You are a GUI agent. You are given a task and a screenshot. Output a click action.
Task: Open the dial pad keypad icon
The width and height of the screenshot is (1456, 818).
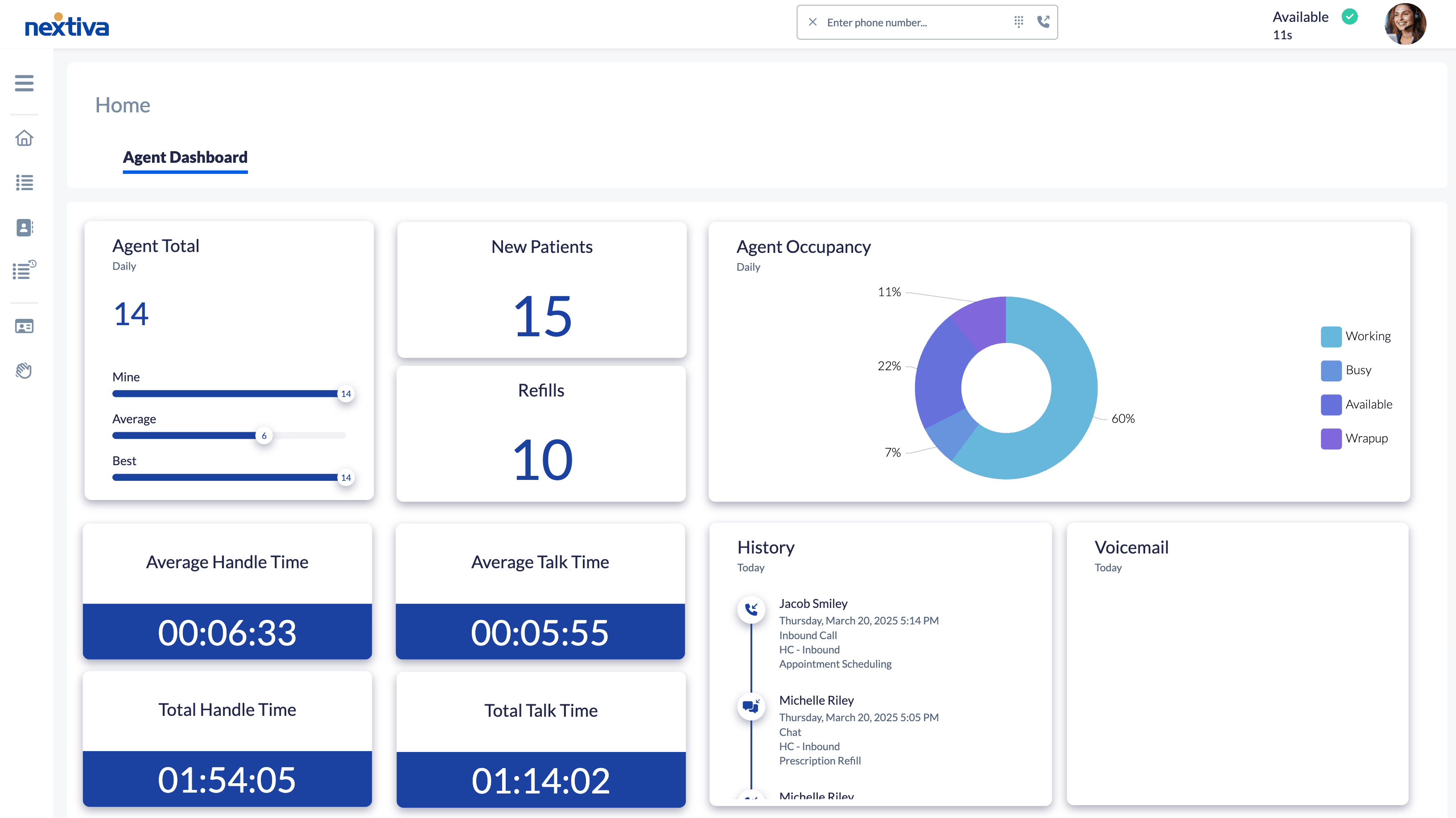coord(1019,22)
